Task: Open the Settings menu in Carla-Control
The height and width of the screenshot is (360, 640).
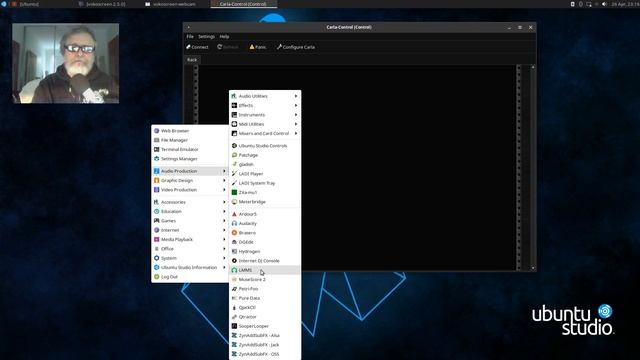Action: pos(206,37)
